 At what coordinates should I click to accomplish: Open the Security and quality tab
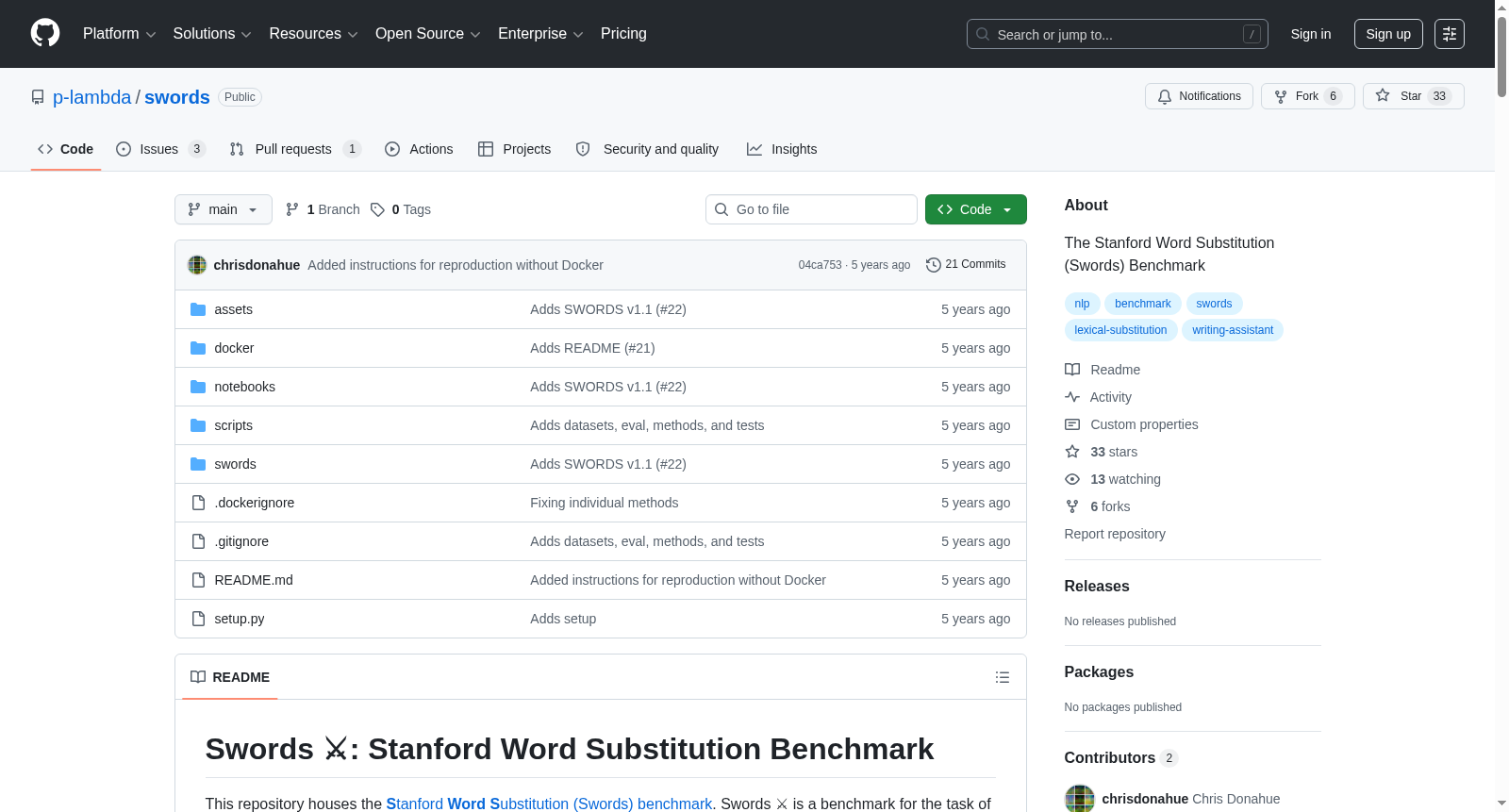click(647, 149)
